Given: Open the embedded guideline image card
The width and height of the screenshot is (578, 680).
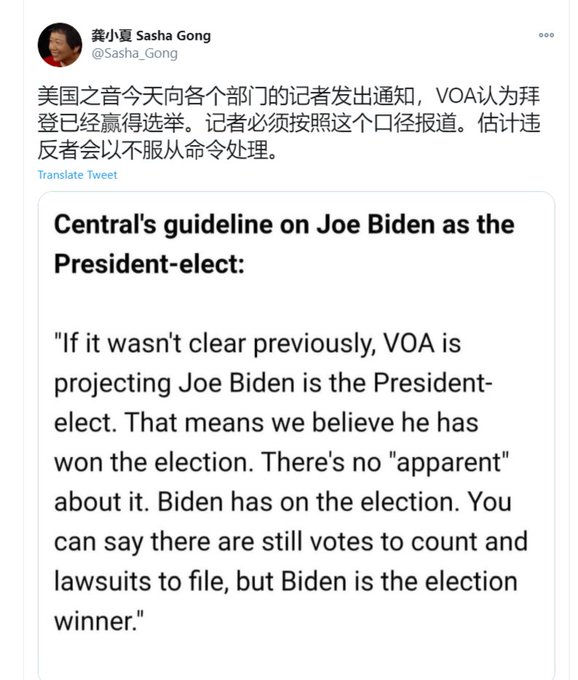Looking at the screenshot, I should point(296,435).
